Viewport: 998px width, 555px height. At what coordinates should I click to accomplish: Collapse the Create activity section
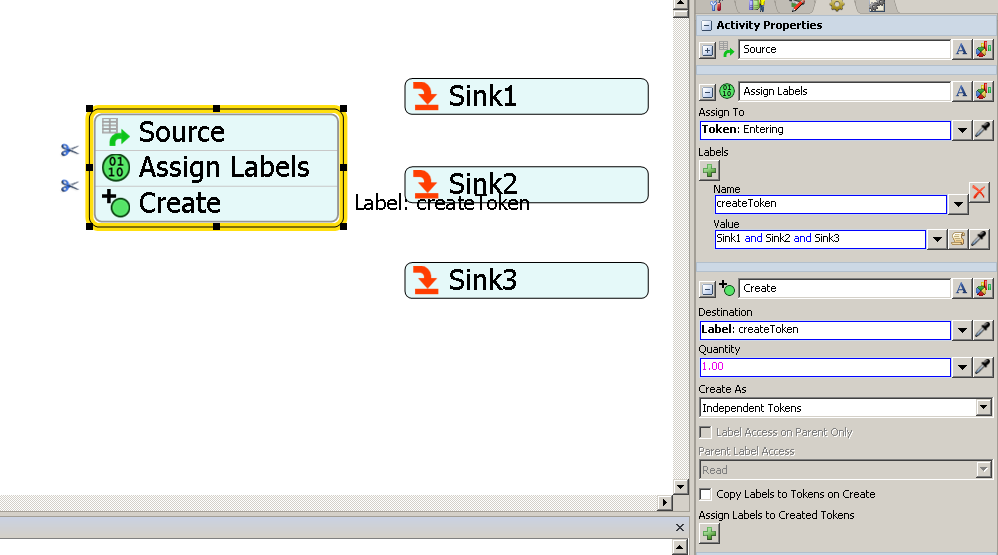[x=707, y=288]
